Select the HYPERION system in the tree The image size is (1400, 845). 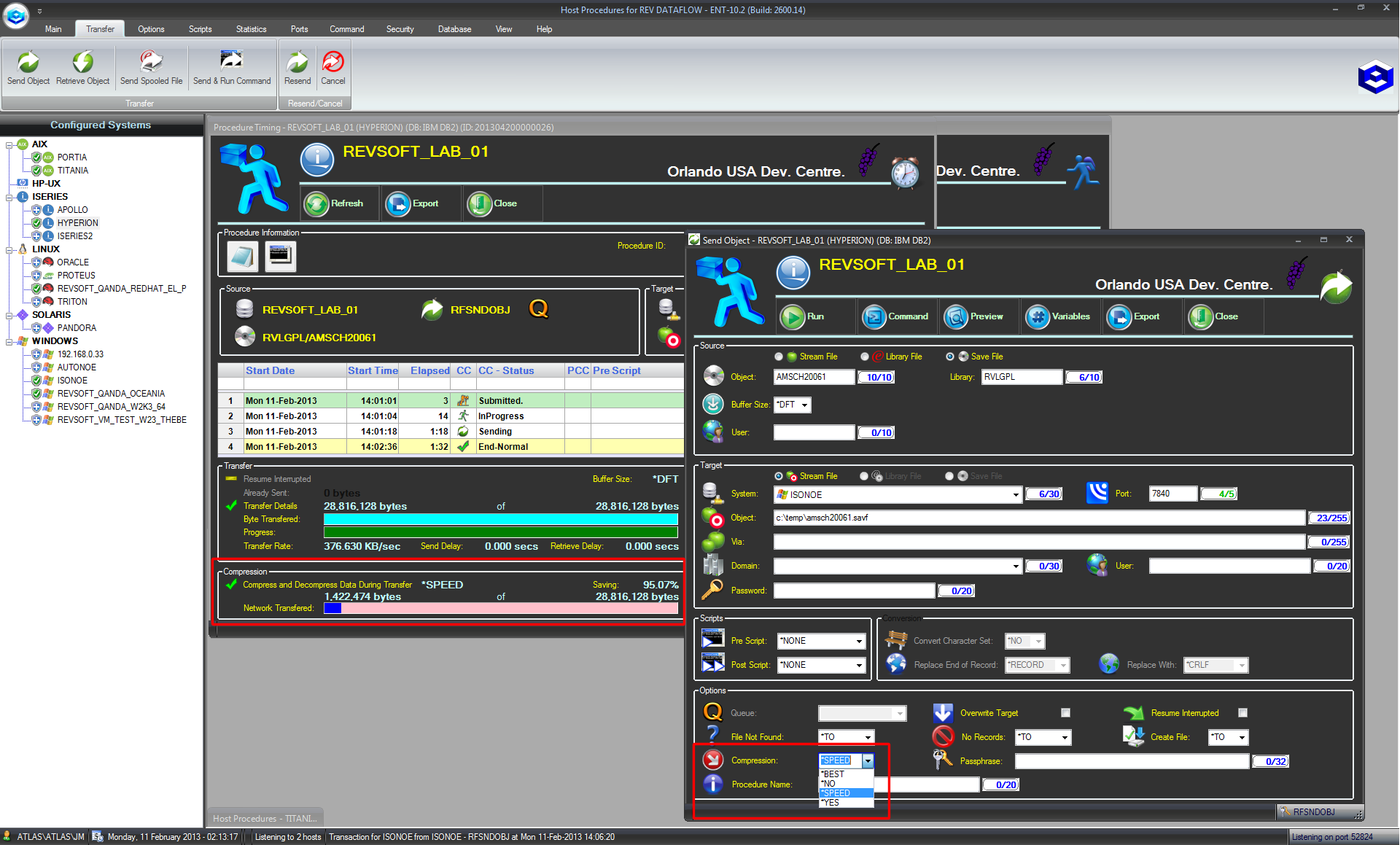pos(77,223)
